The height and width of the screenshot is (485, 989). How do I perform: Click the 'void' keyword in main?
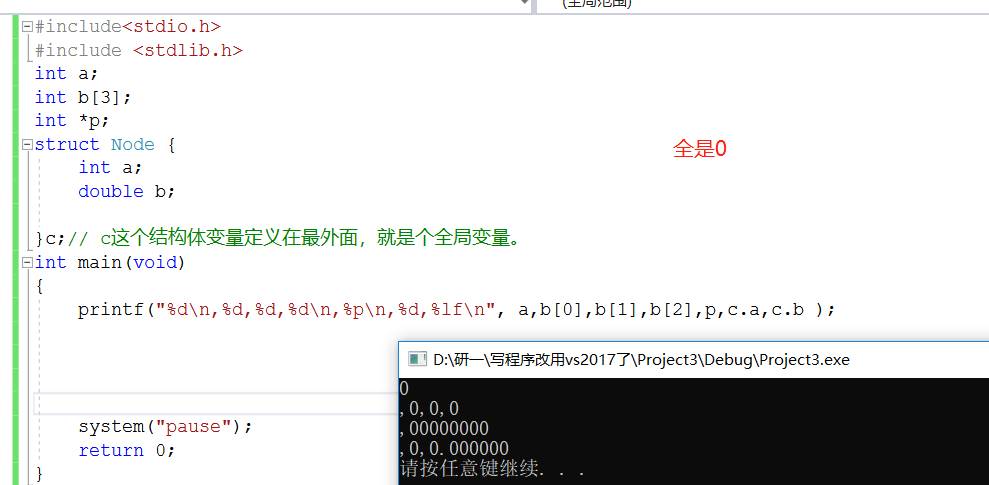[x=155, y=262]
